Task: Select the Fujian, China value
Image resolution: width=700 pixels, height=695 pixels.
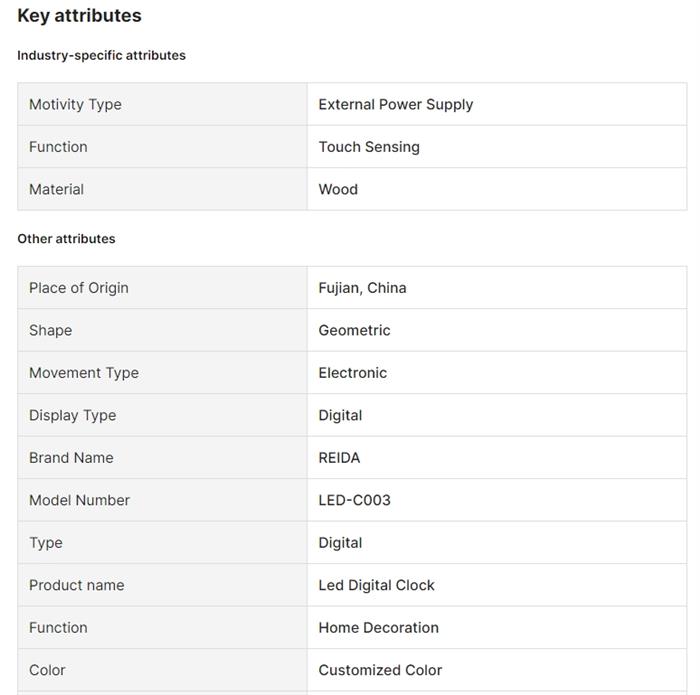Action: (x=362, y=288)
